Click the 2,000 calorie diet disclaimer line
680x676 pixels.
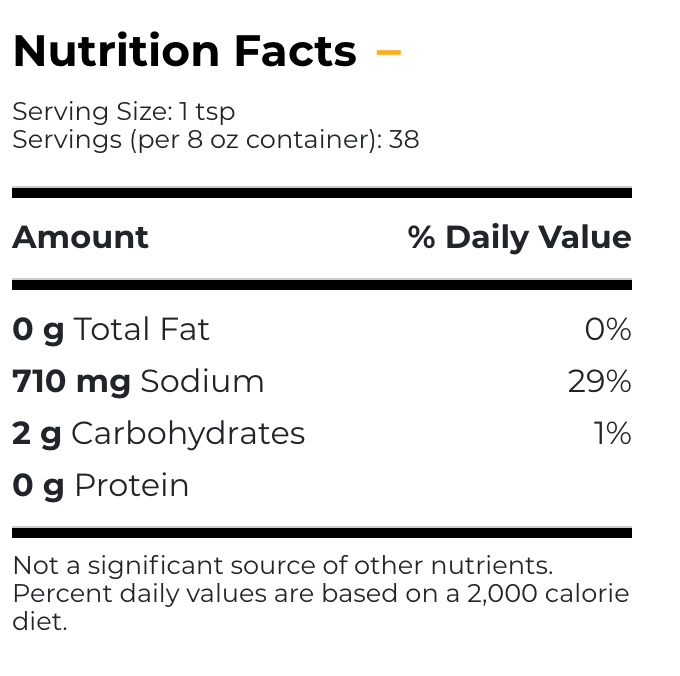(x=321, y=607)
